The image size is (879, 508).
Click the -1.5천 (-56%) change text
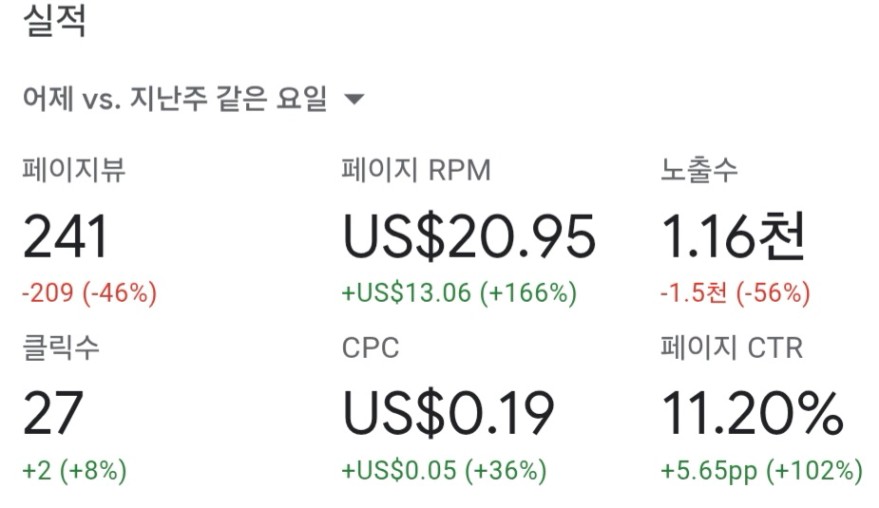tap(735, 293)
